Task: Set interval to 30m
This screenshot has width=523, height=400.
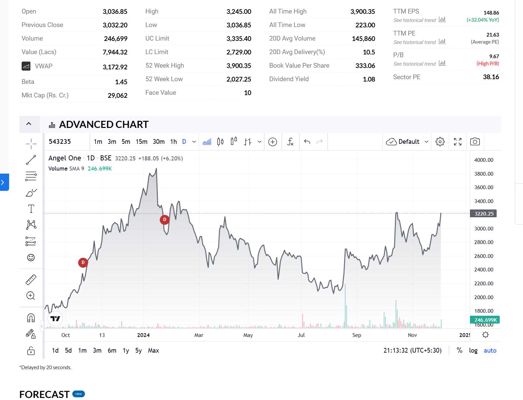Action: 159,142
